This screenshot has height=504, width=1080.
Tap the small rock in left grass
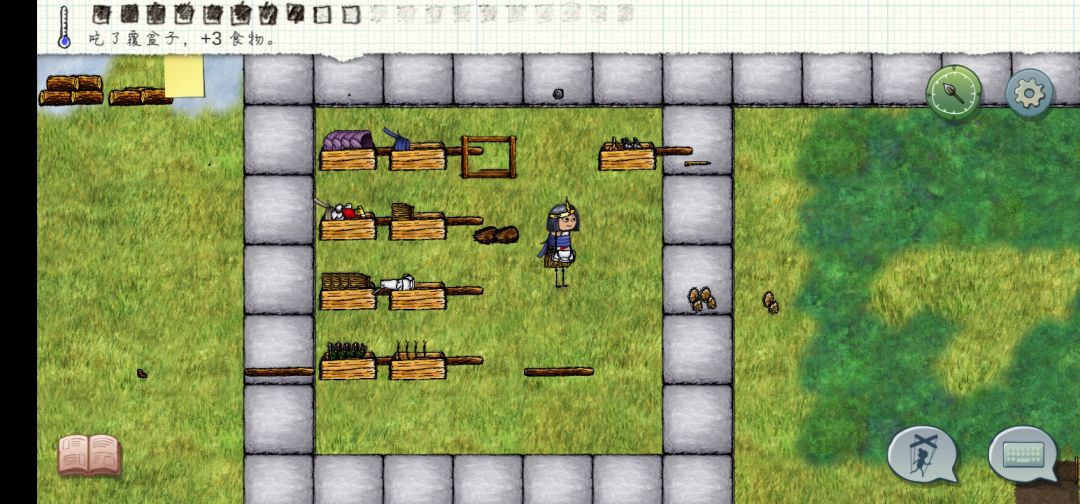142,373
